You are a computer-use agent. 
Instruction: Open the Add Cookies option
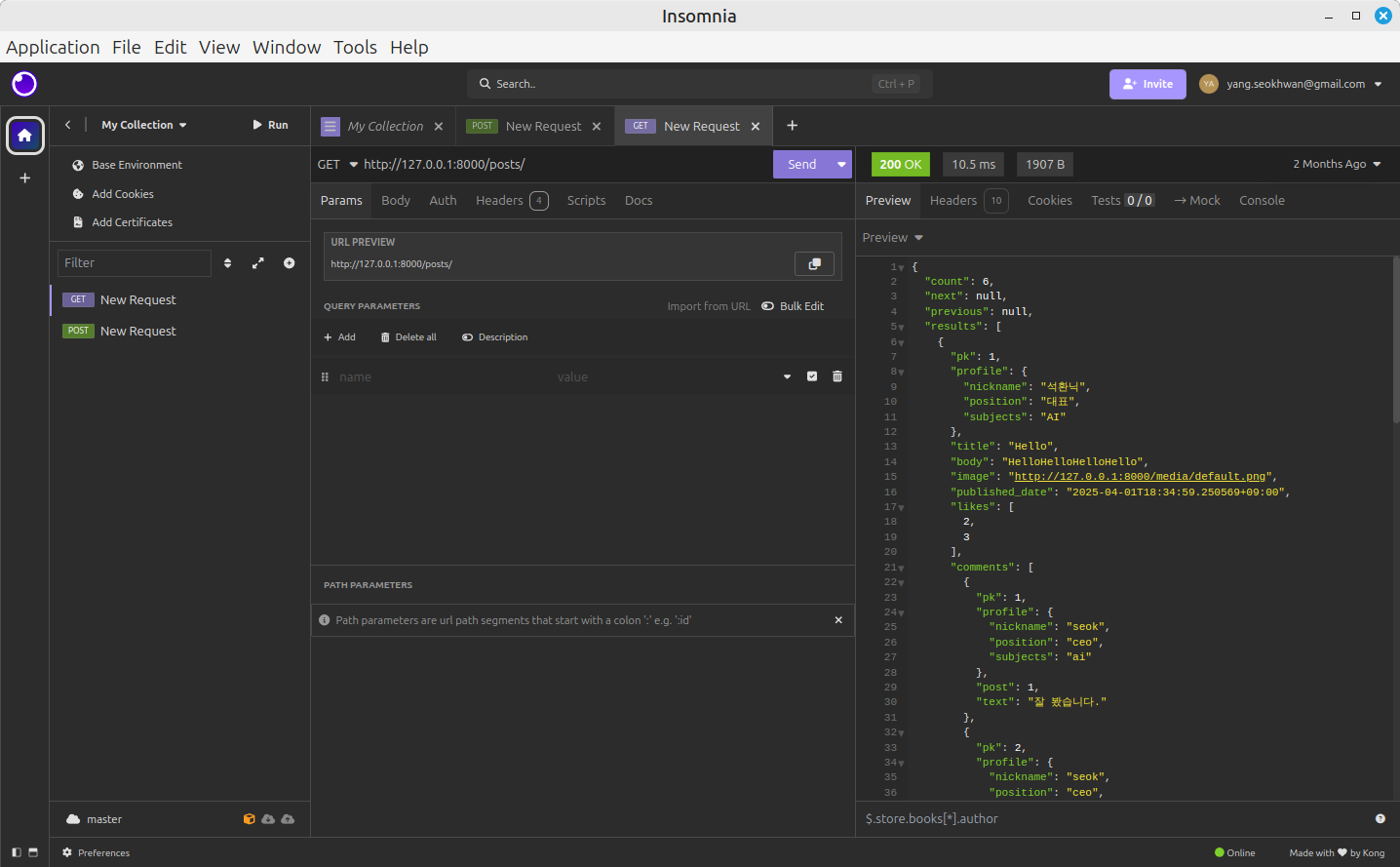click(x=113, y=194)
